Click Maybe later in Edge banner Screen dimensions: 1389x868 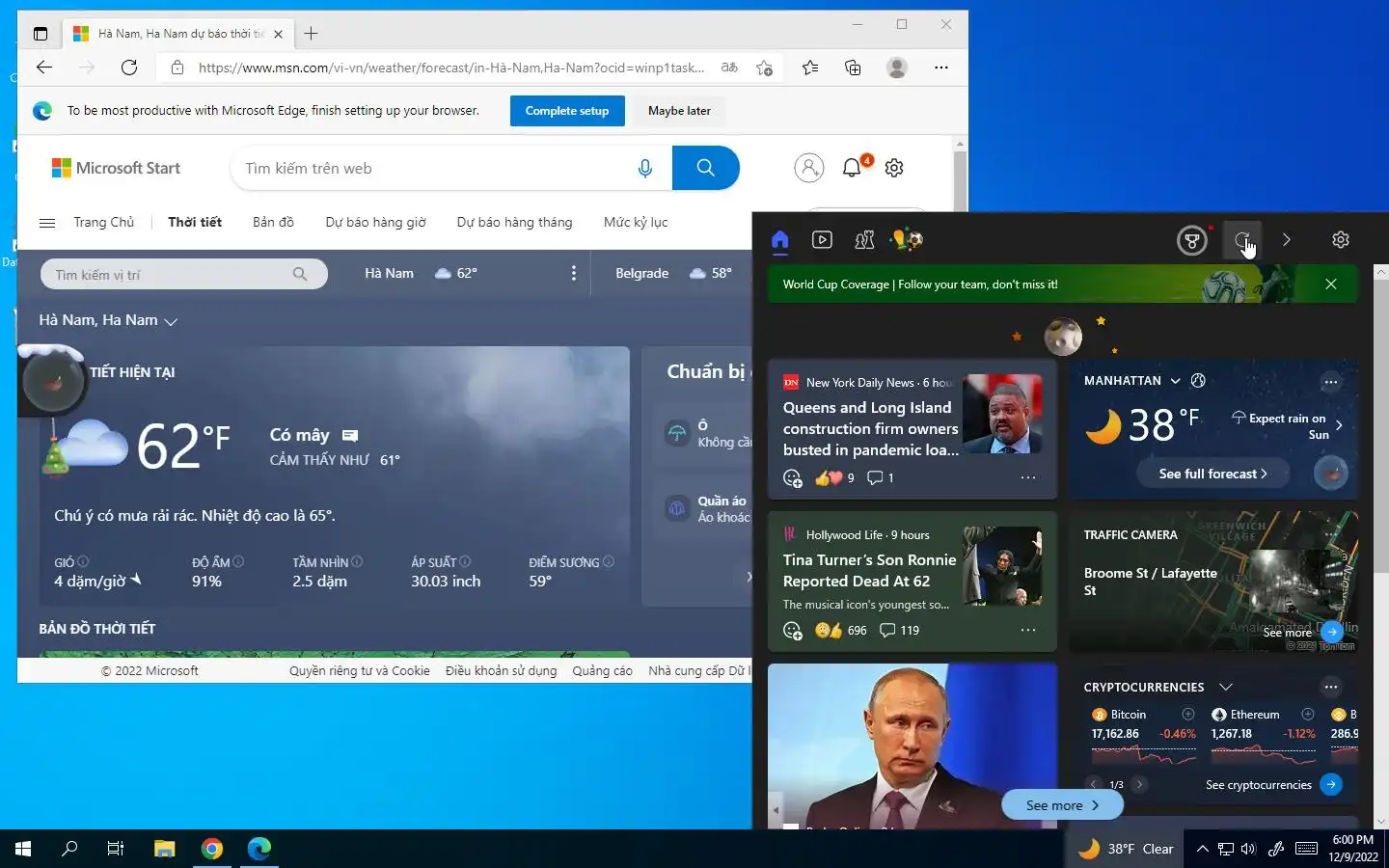(x=679, y=111)
